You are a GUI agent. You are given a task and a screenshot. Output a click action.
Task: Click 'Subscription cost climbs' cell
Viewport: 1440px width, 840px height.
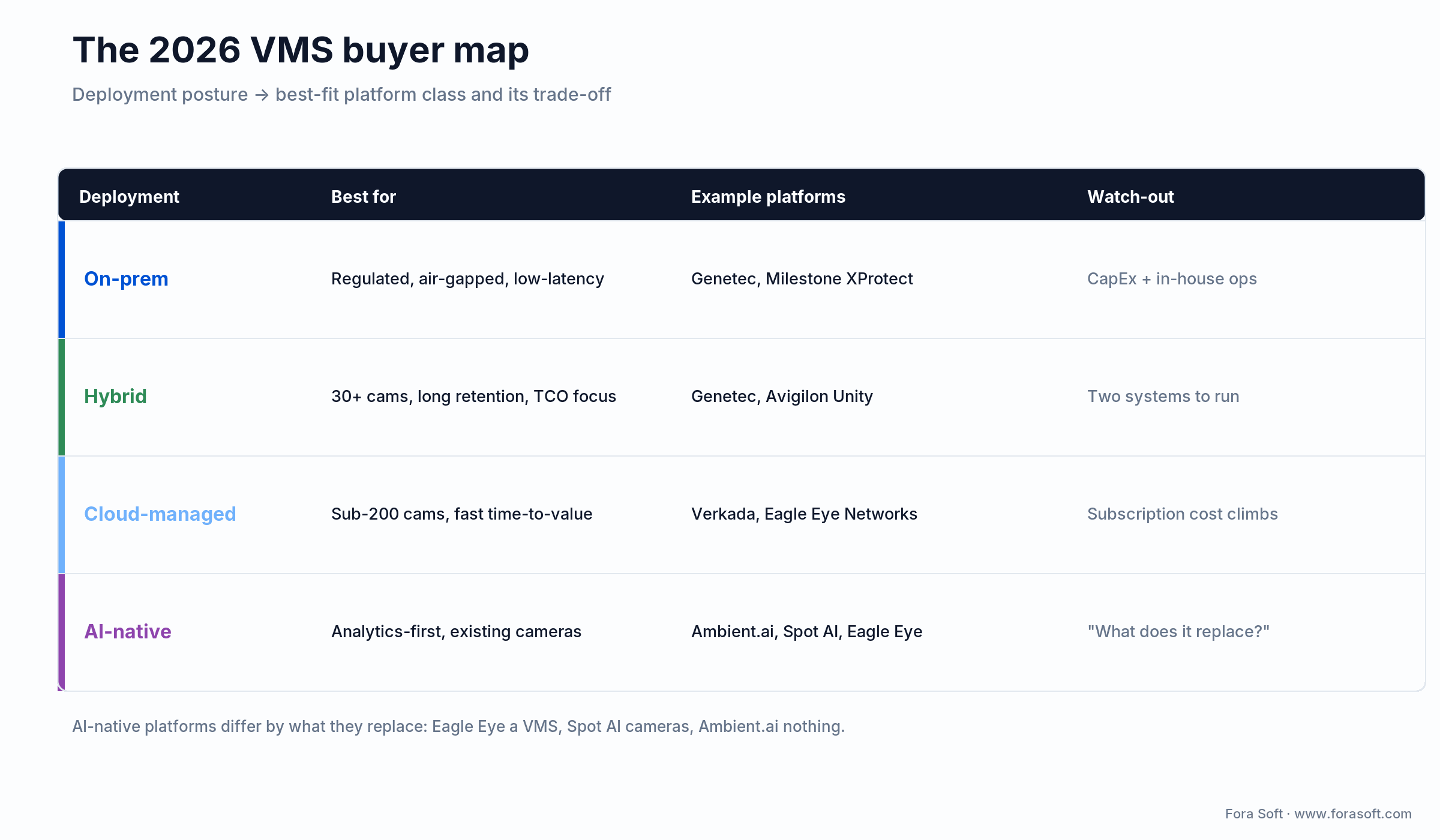pos(1182,514)
